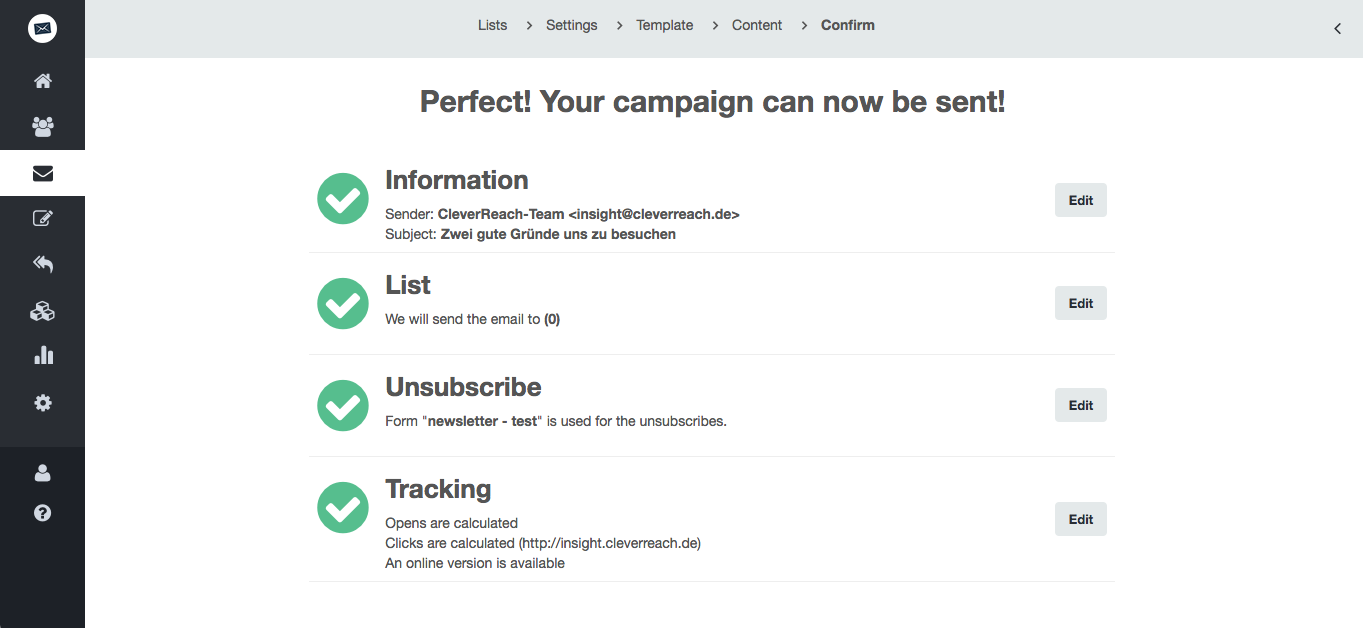Open the forms edit pencil icon

(42, 219)
